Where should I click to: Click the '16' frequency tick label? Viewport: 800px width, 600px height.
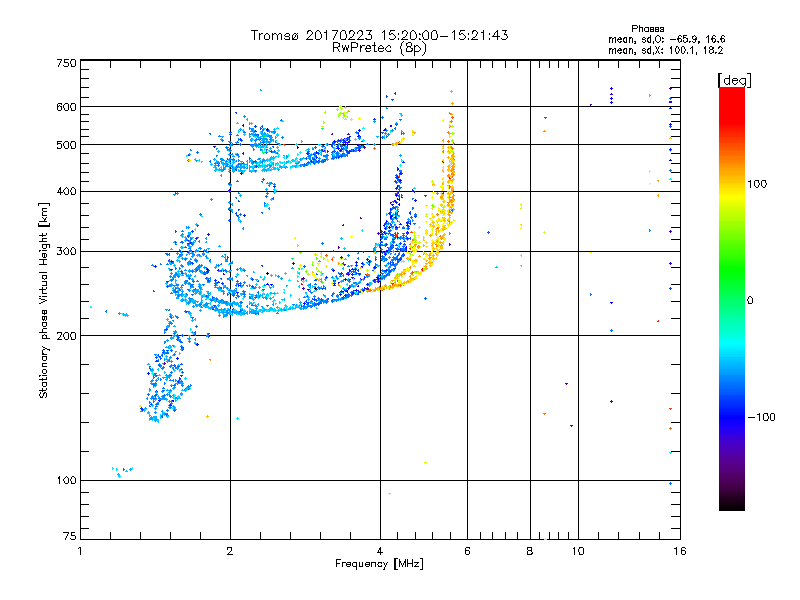(x=680, y=551)
